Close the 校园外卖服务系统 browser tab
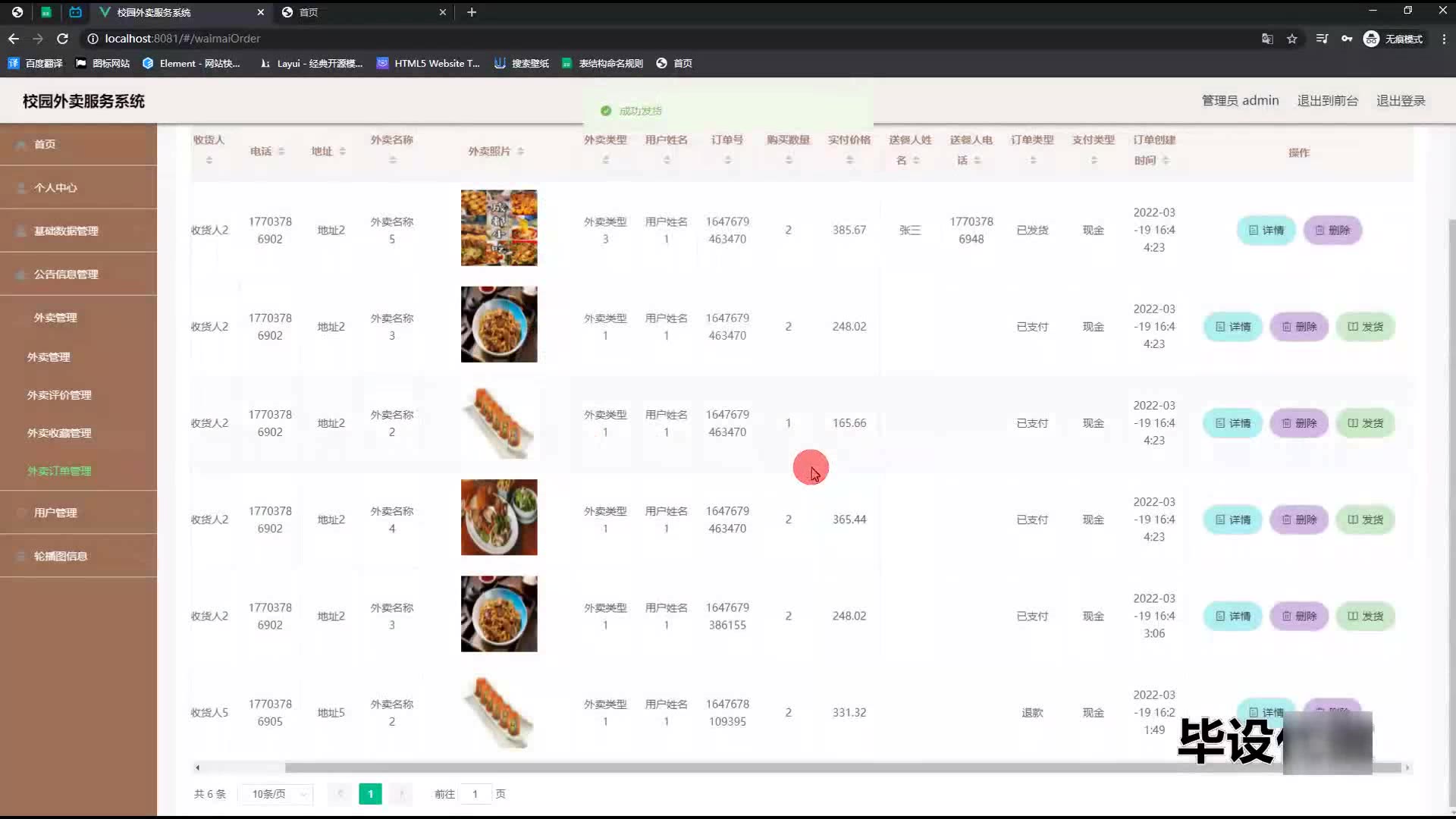The width and height of the screenshot is (1456, 819). 261,12
